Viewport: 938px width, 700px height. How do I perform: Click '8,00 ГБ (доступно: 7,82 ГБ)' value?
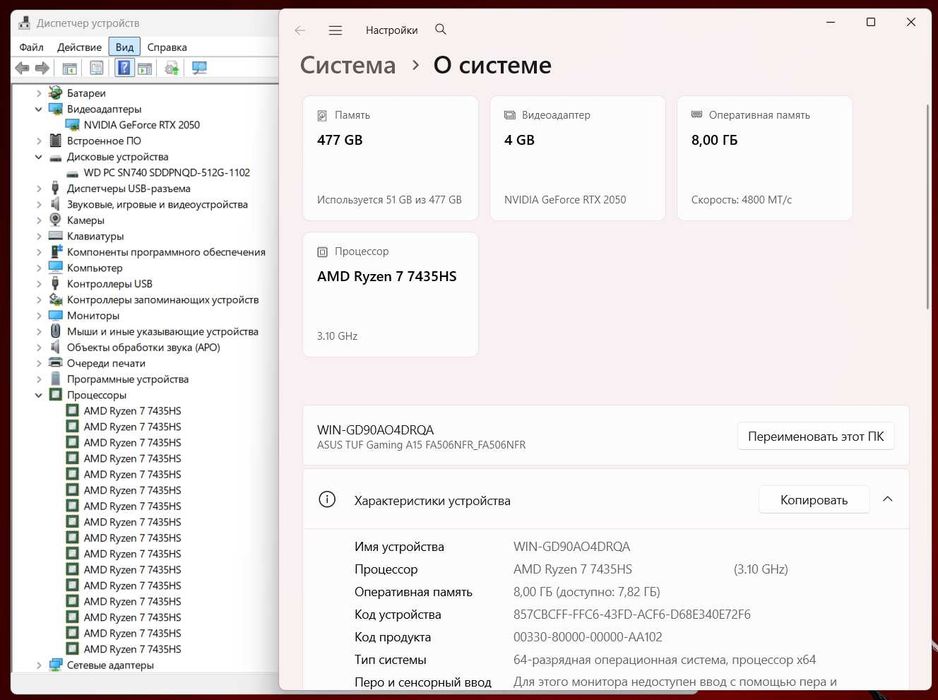pos(586,592)
